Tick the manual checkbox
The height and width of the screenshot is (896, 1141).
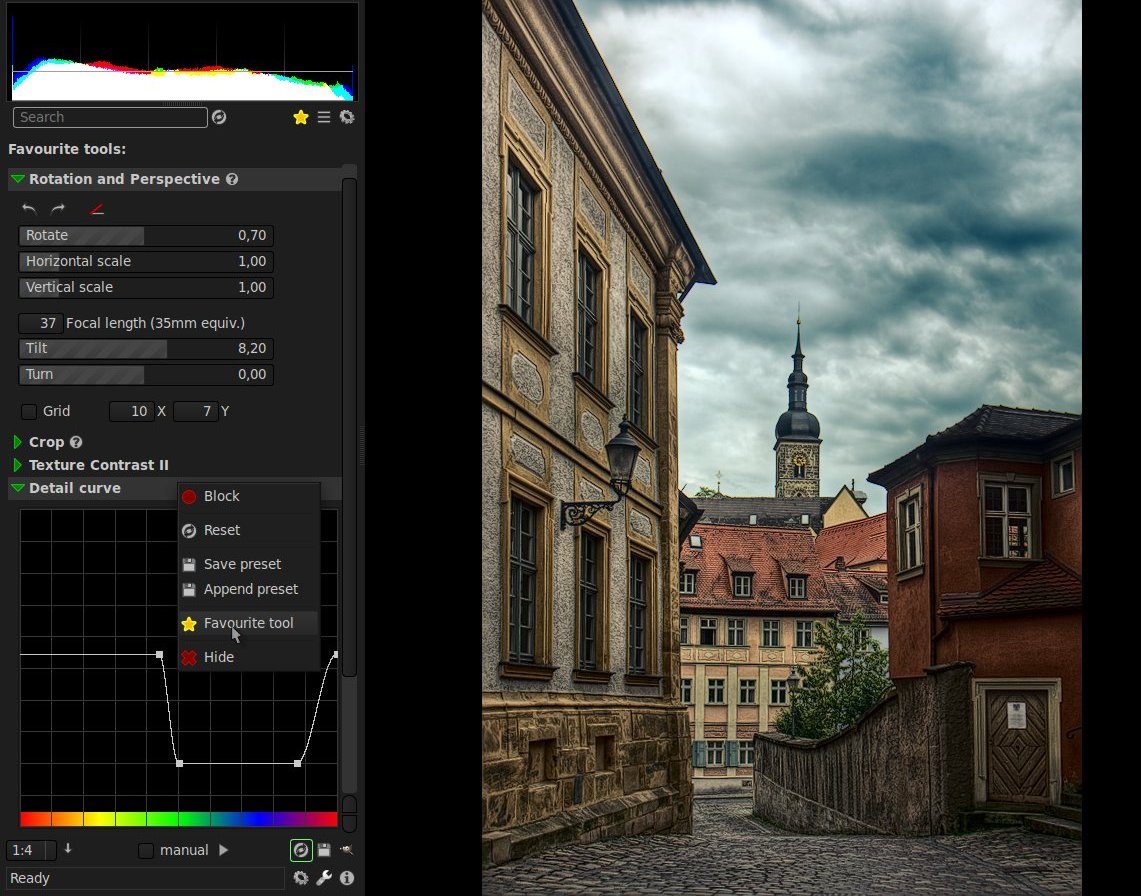click(x=146, y=850)
